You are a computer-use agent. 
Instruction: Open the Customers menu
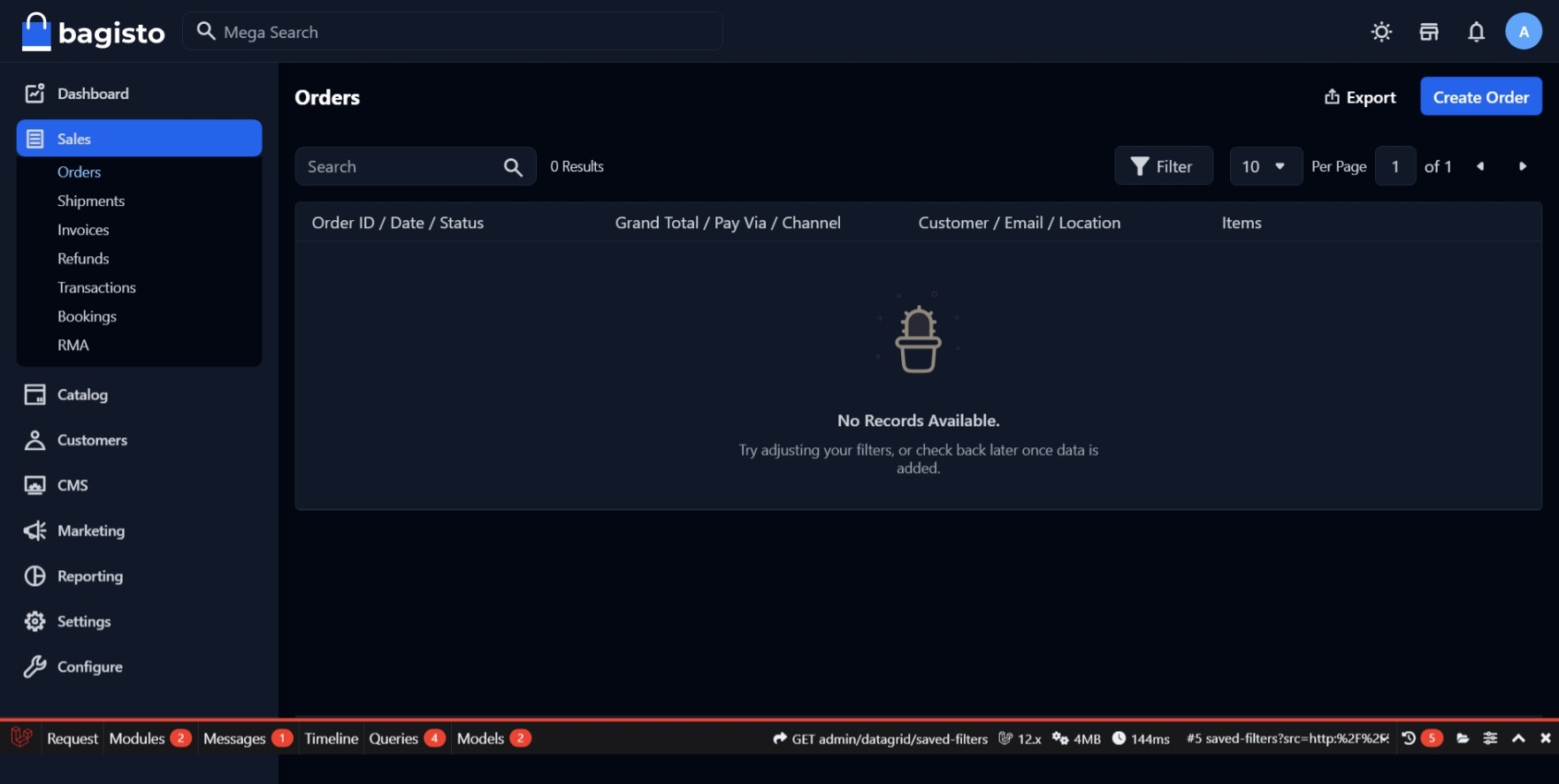pos(139,440)
